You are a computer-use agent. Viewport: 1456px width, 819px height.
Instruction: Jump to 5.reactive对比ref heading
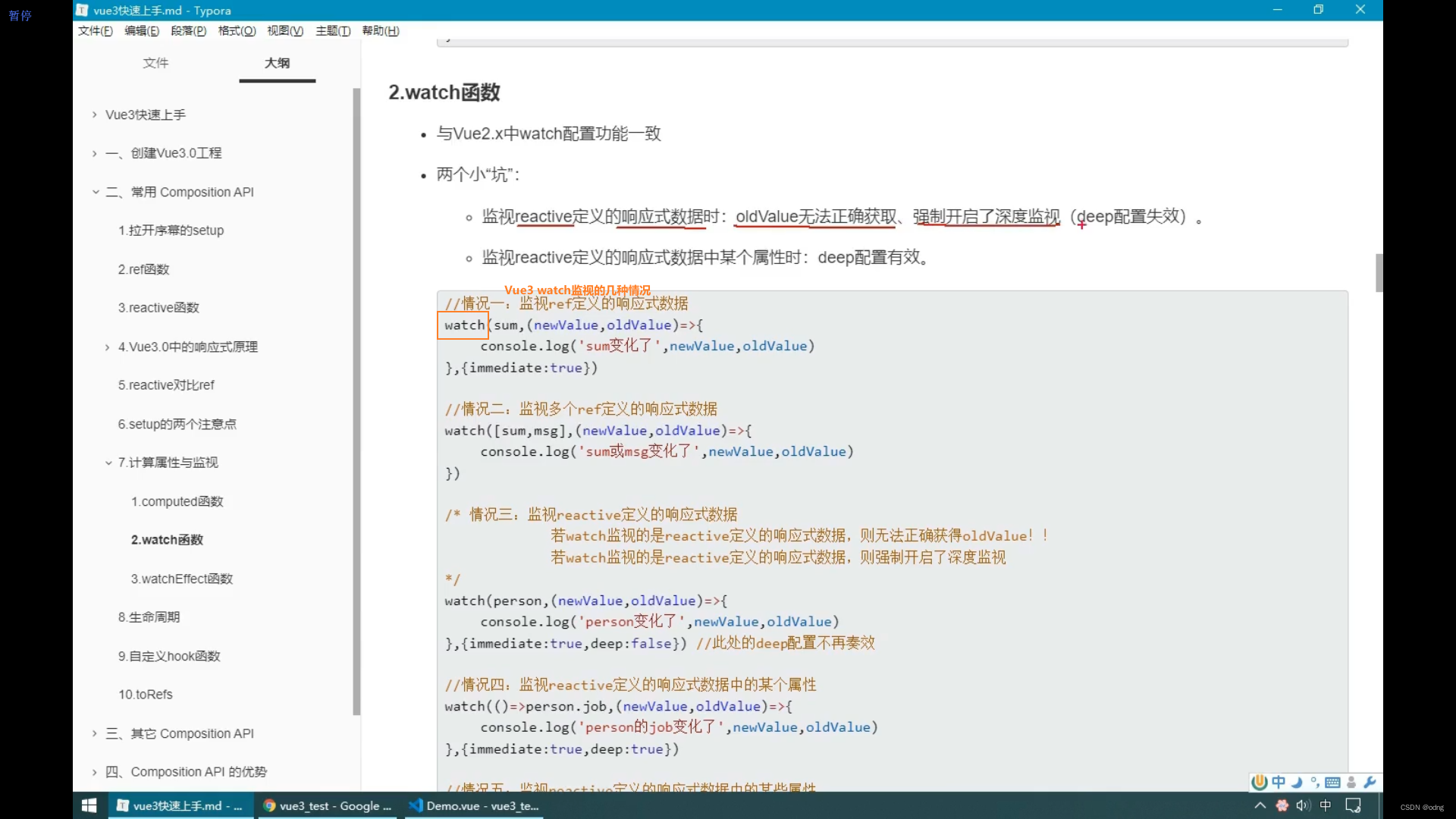pyautogui.click(x=166, y=385)
